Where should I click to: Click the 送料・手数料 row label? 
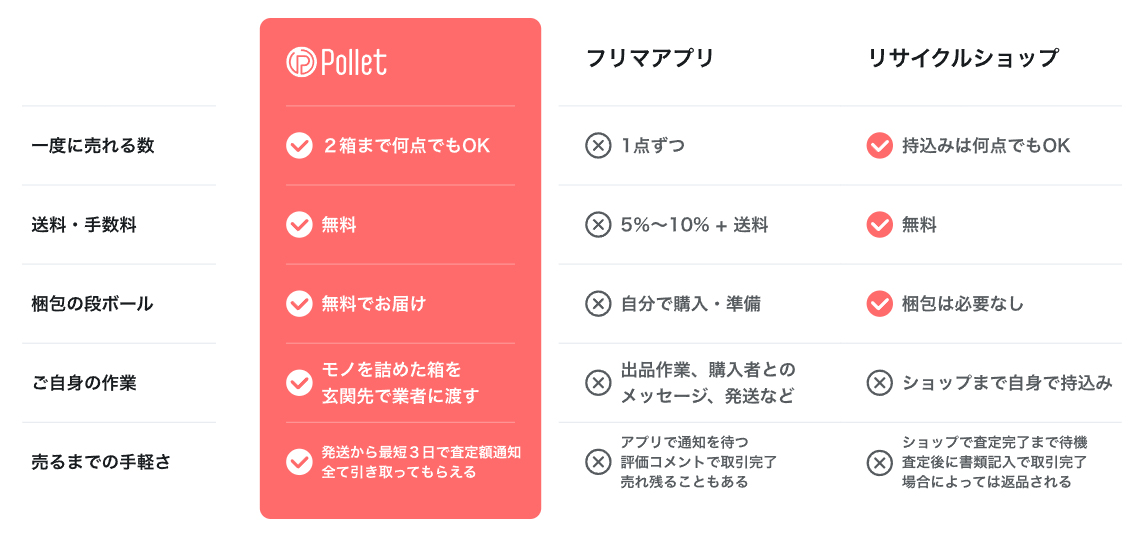84,225
